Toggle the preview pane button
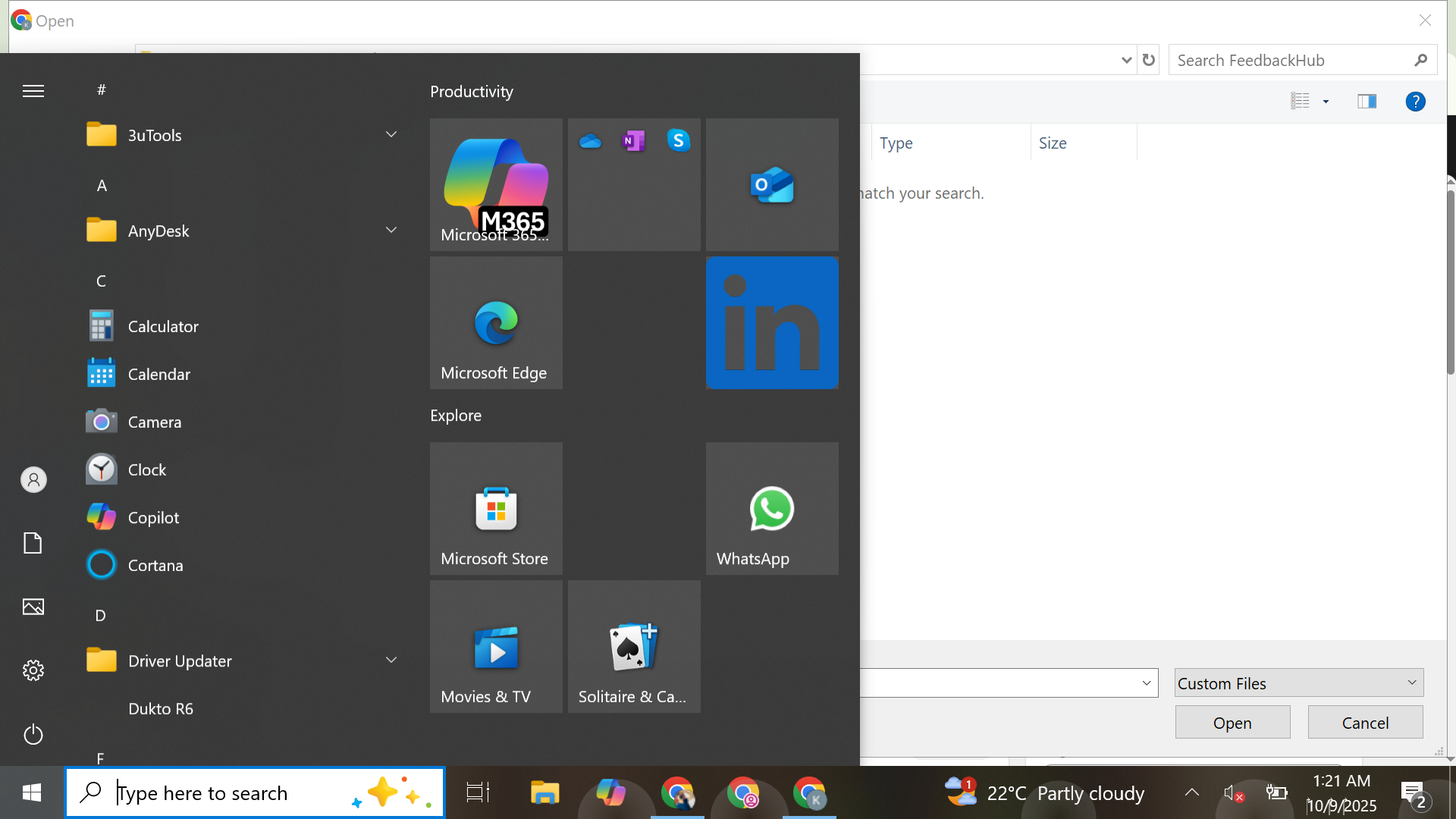This screenshot has width=1456, height=819. point(1367,101)
